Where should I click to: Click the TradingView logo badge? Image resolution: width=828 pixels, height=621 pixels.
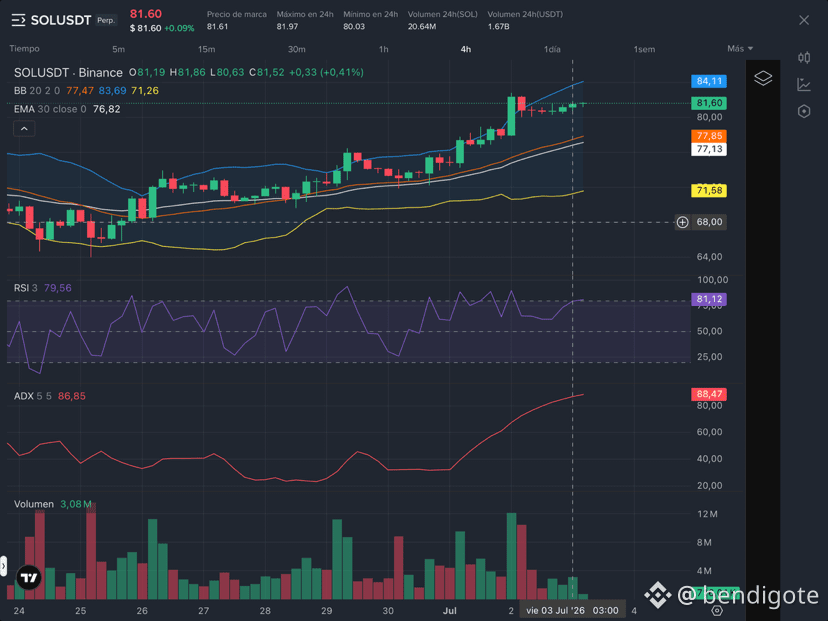pyautogui.click(x=29, y=578)
